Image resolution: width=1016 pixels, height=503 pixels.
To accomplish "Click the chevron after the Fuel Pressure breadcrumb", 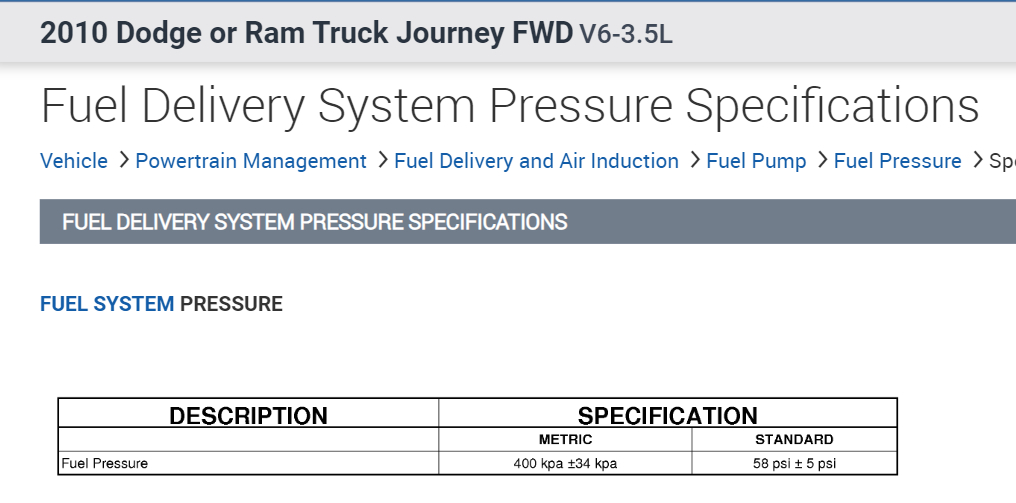I will [977, 160].
